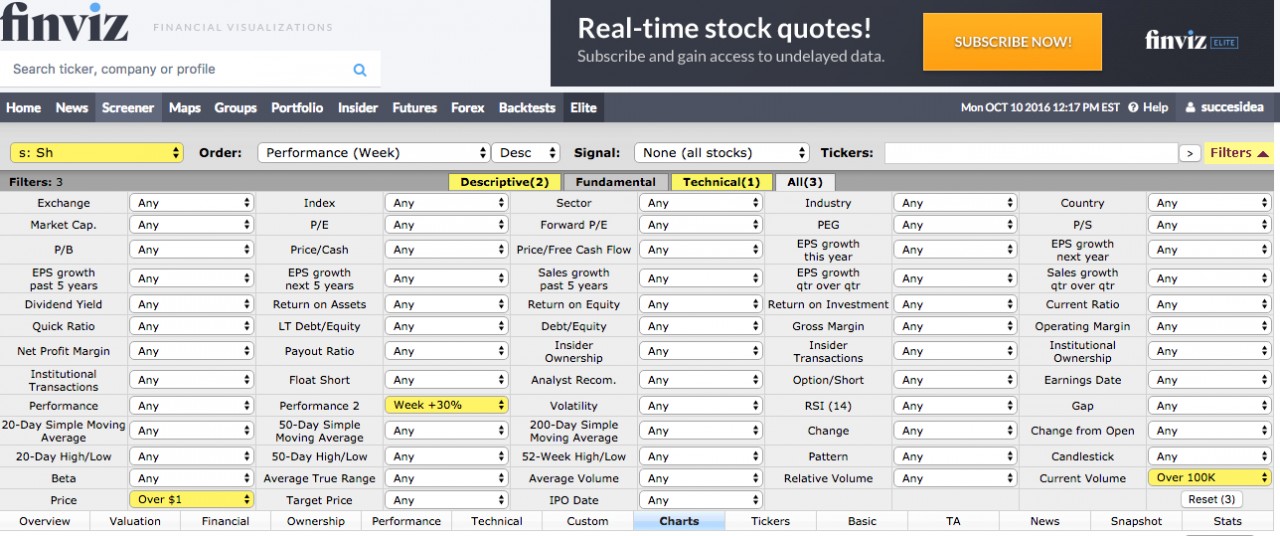
Task: Open the News menu item
Action: click(x=72, y=108)
